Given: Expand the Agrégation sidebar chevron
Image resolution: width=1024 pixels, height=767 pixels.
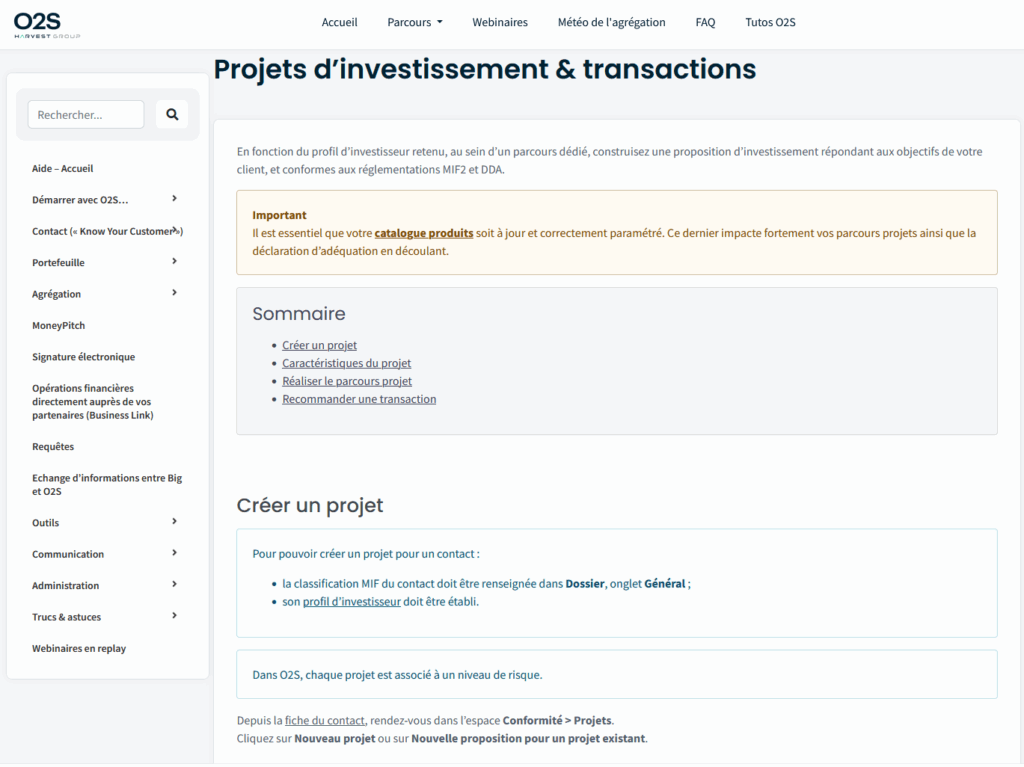Looking at the screenshot, I should click(174, 293).
